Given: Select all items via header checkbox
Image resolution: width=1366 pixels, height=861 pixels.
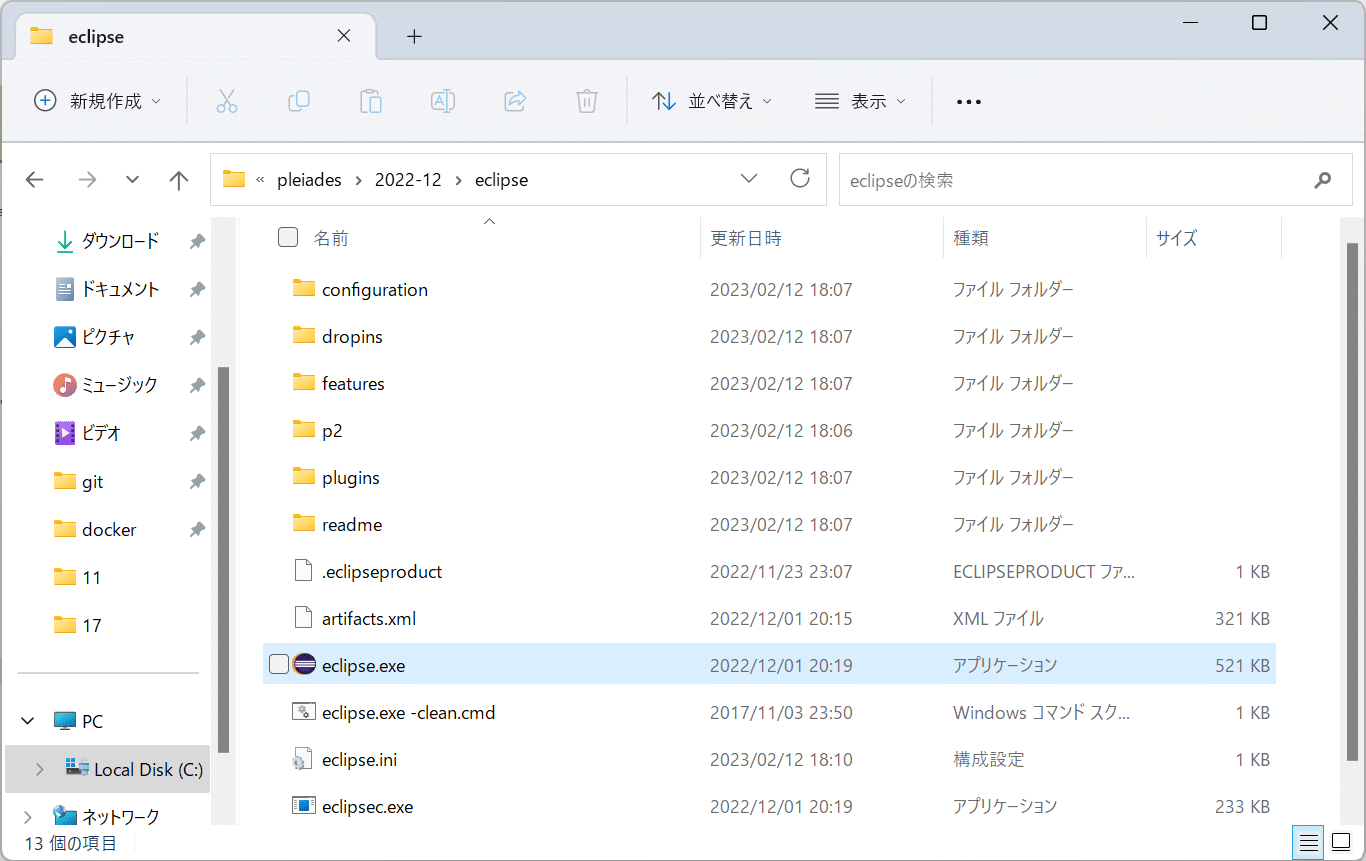Looking at the screenshot, I should pos(287,237).
